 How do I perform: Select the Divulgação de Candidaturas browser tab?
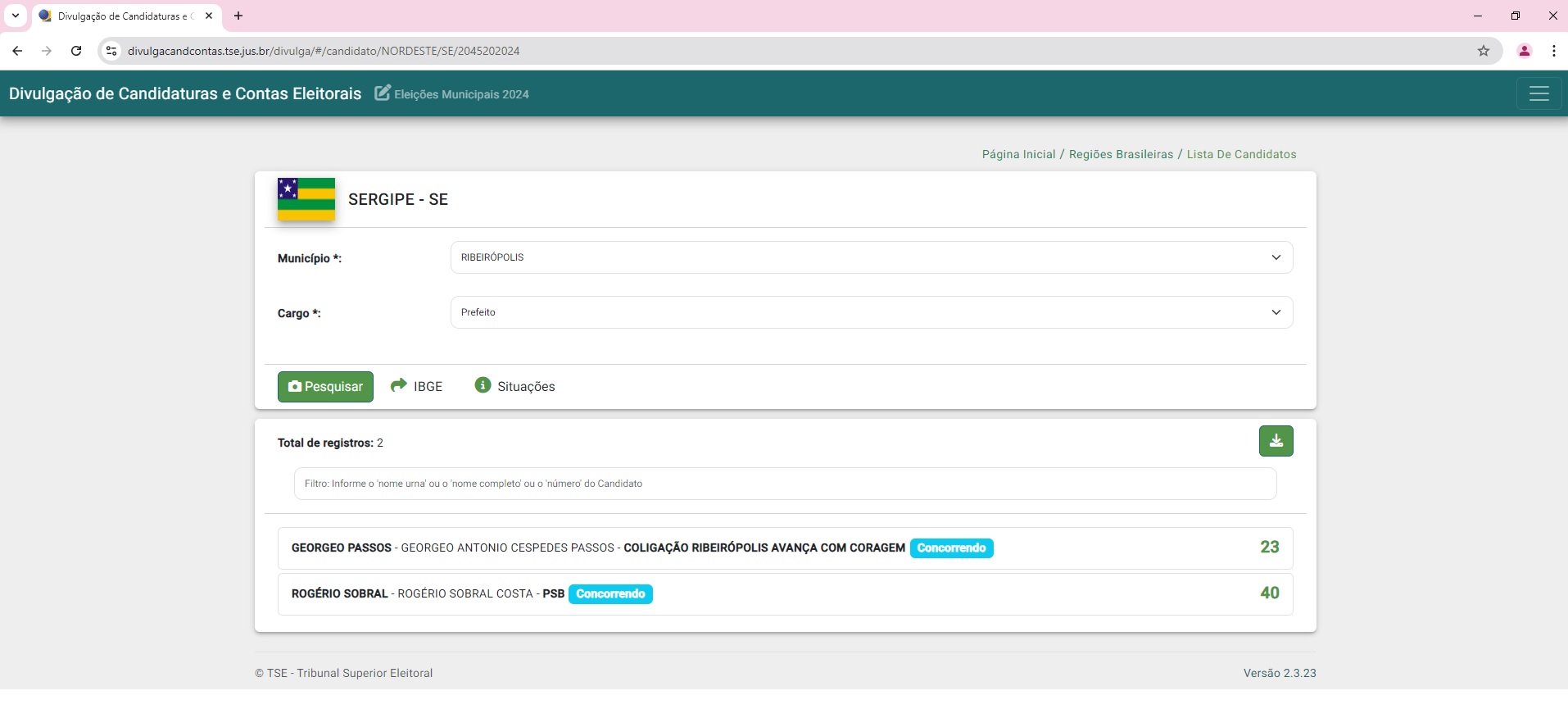126,16
